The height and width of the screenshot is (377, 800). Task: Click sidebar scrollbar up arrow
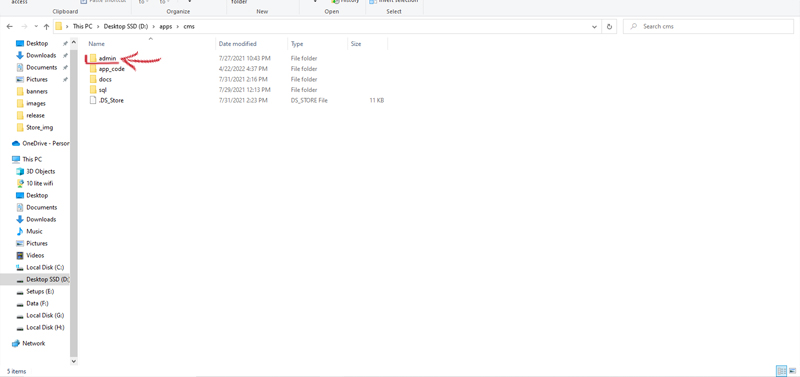pos(73,43)
